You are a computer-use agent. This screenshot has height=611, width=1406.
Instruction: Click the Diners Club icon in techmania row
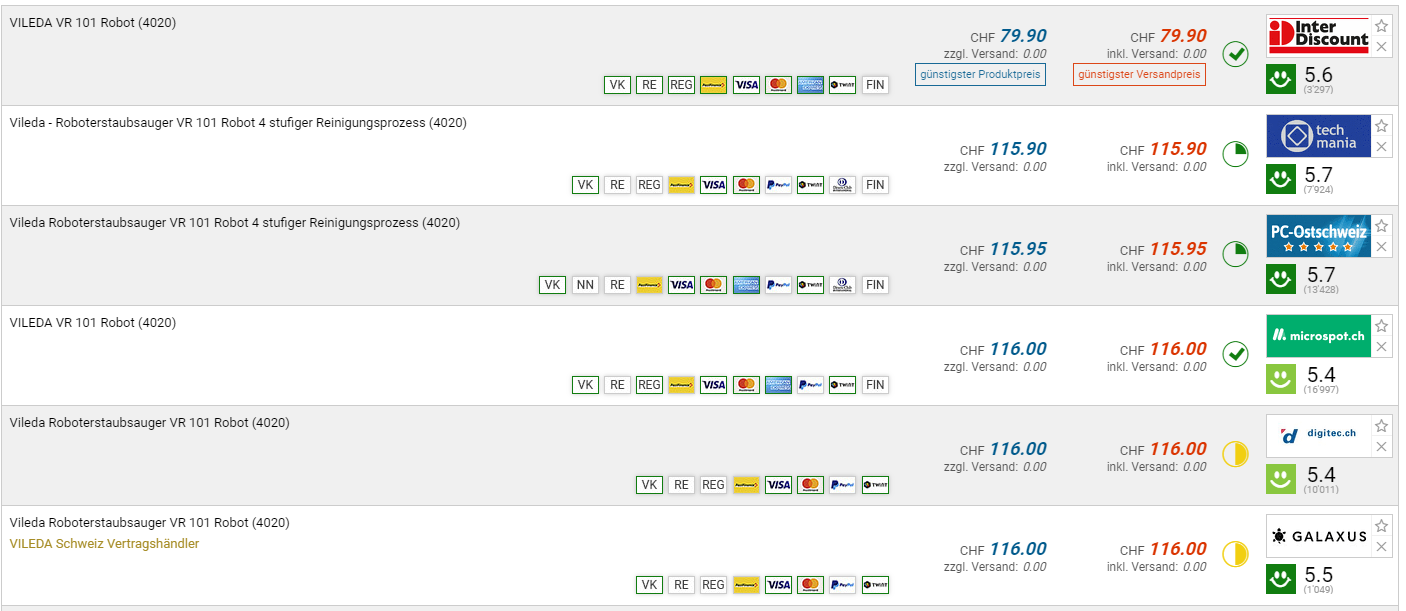(x=842, y=185)
